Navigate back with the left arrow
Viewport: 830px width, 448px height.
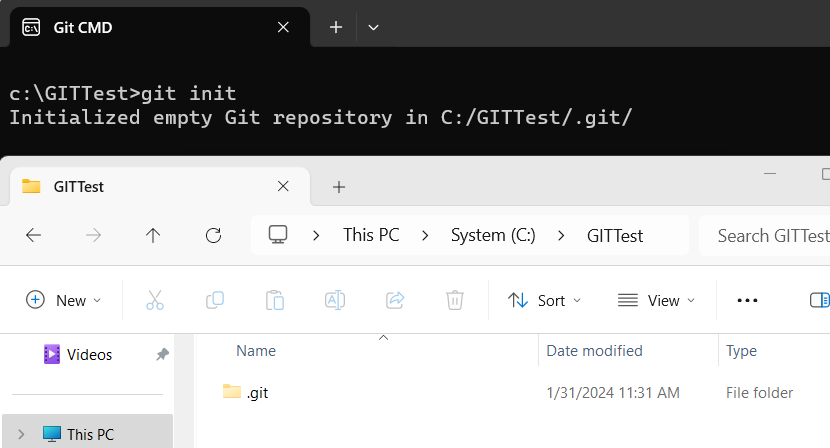(33, 235)
